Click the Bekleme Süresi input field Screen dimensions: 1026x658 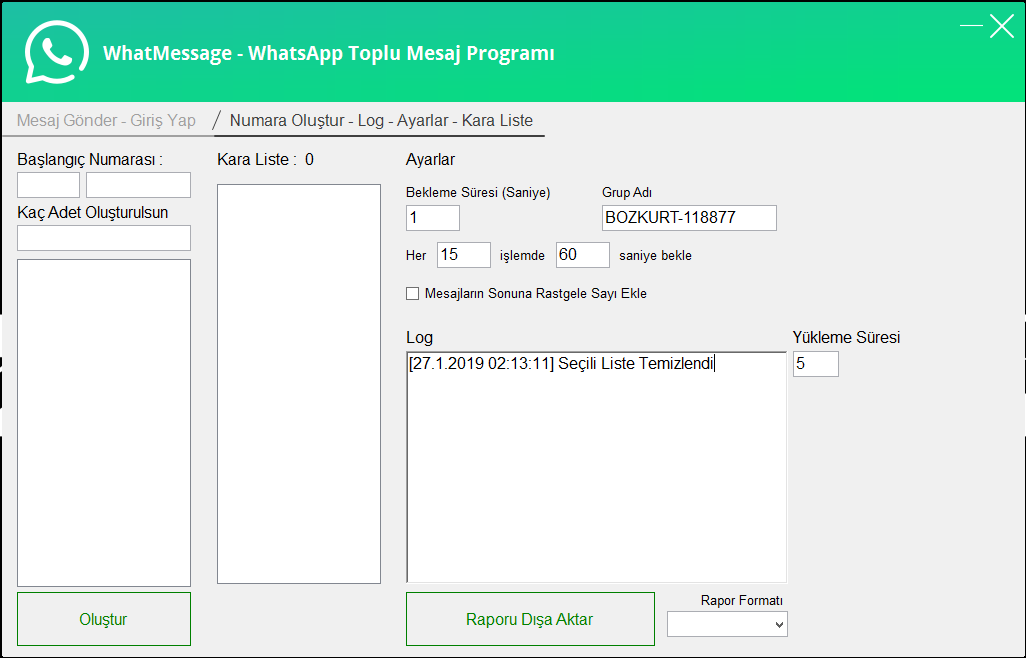click(x=433, y=218)
